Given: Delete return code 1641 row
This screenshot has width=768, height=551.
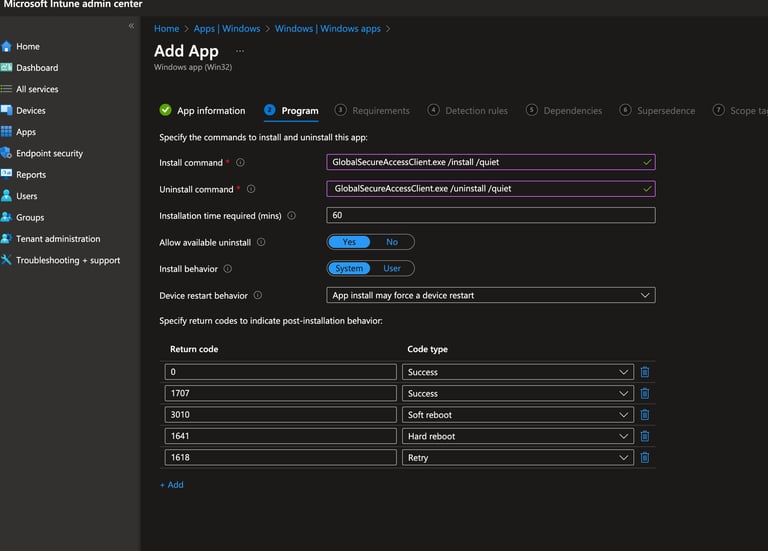Looking at the screenshot, I should (x=645, y=436).
